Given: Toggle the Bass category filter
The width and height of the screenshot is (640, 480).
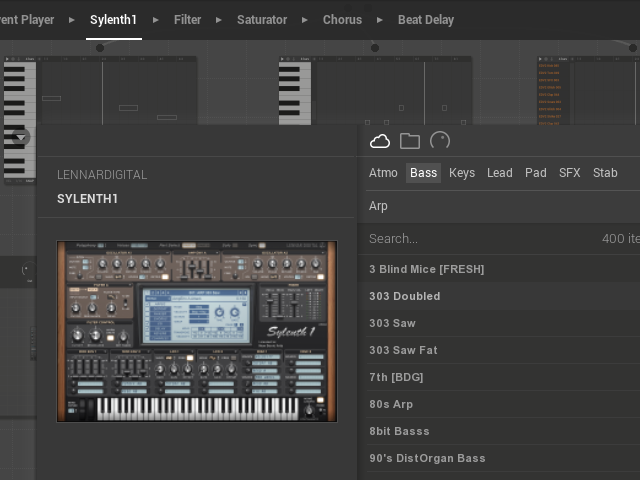Looking at the screenshot, I should 423,173.
